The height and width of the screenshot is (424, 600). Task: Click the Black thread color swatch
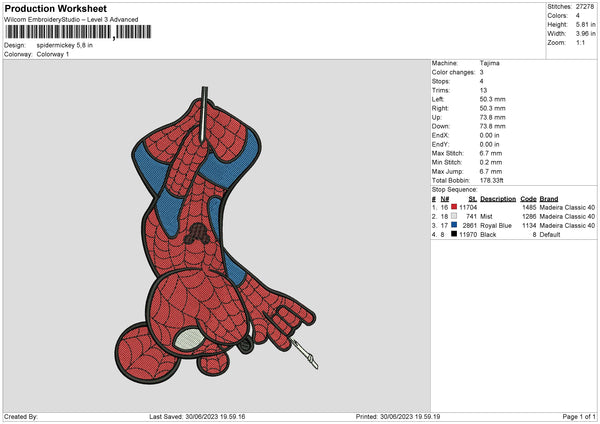pos(454,234)
